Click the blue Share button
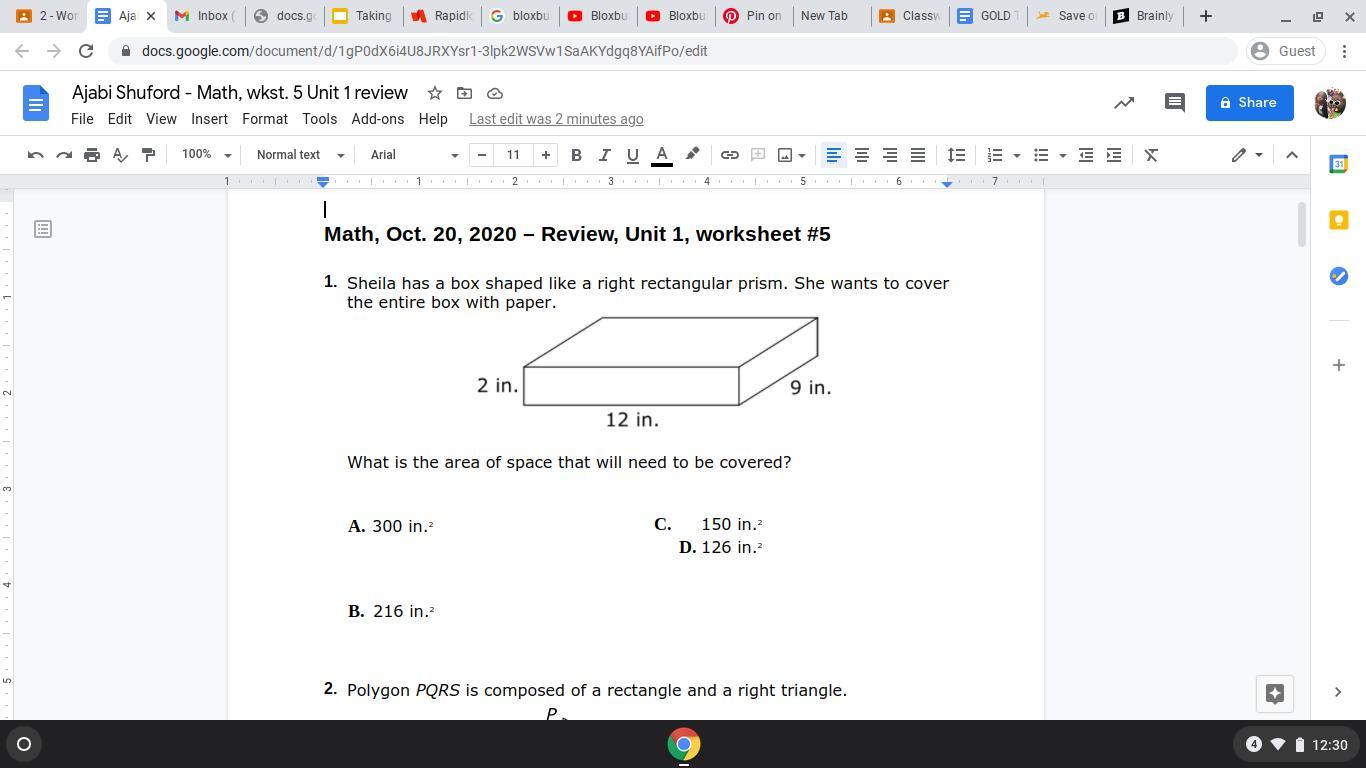The width and height of the screenshot is (1366, 768). click(1248, 102)
